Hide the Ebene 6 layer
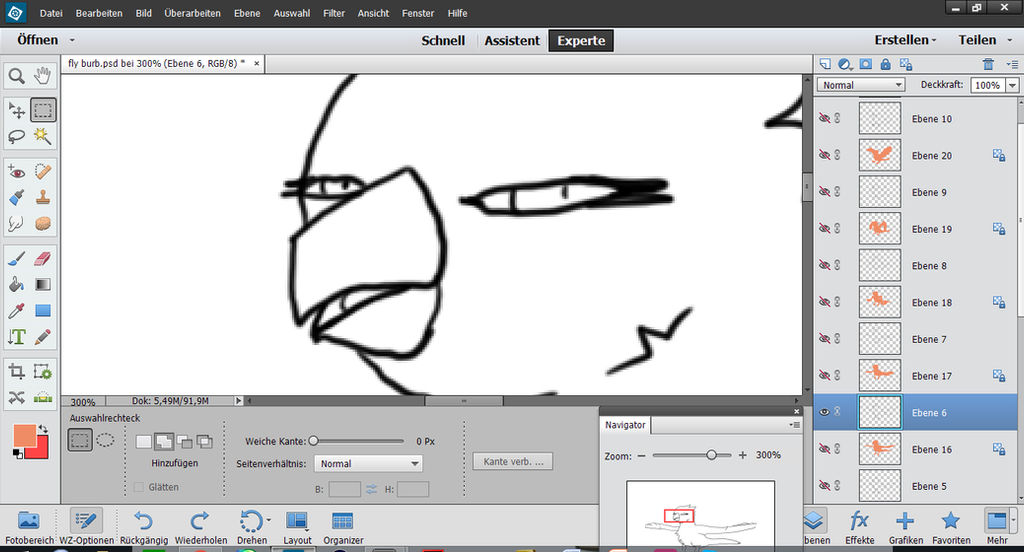Screen dimensions: 1024x552 824,412
